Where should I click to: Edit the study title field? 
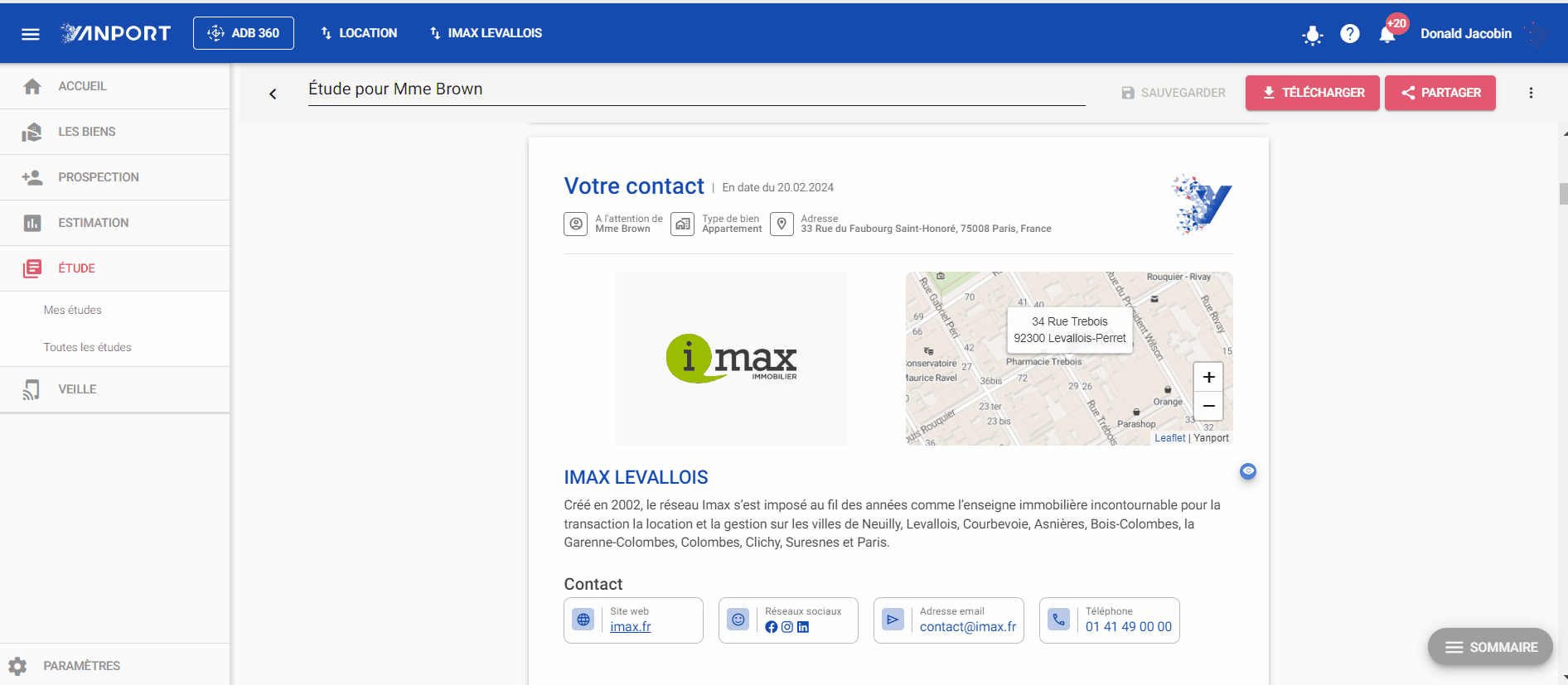pos(697,89)
